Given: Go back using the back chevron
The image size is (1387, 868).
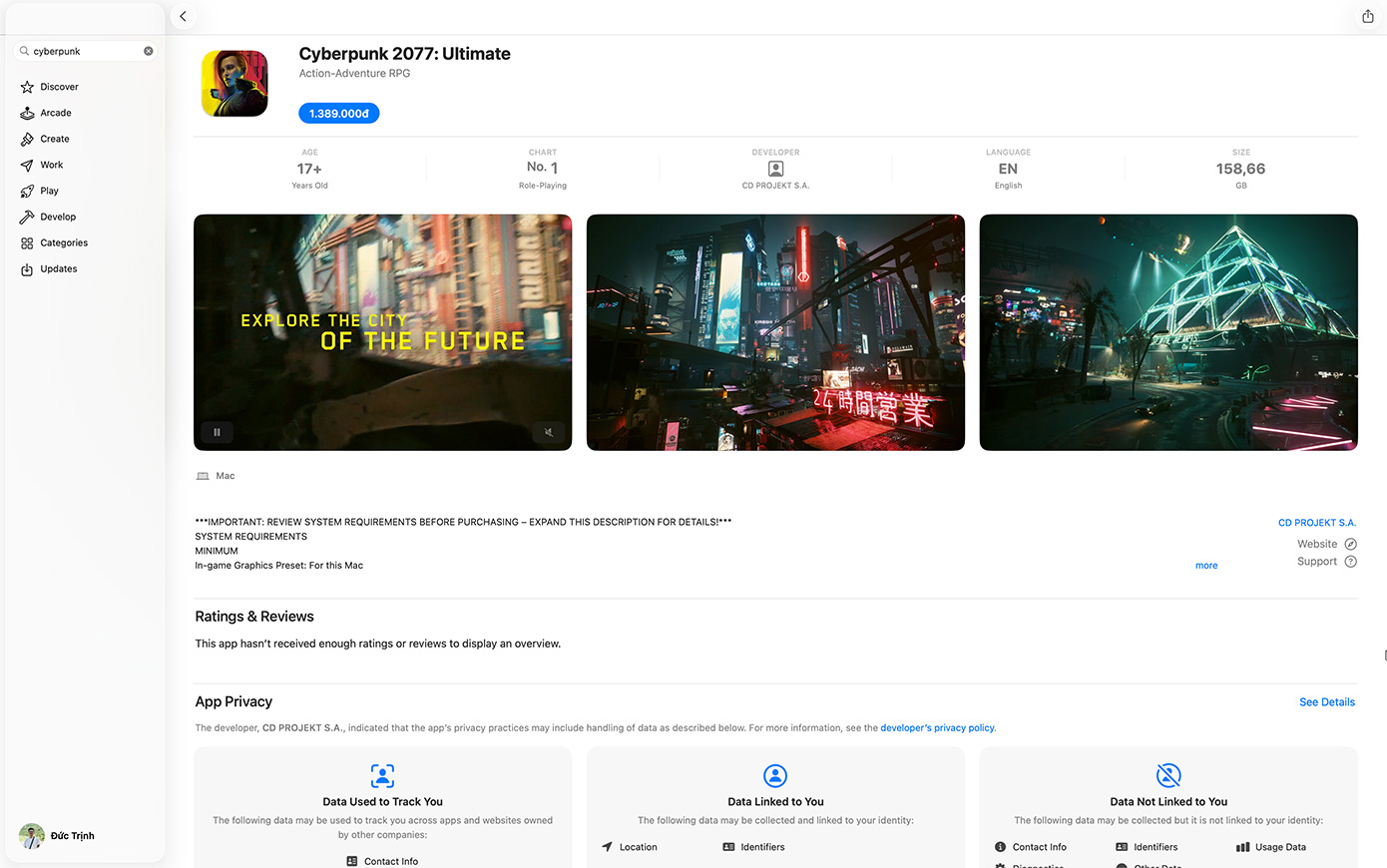Looking at the screenshot, I should click(183, 16).
